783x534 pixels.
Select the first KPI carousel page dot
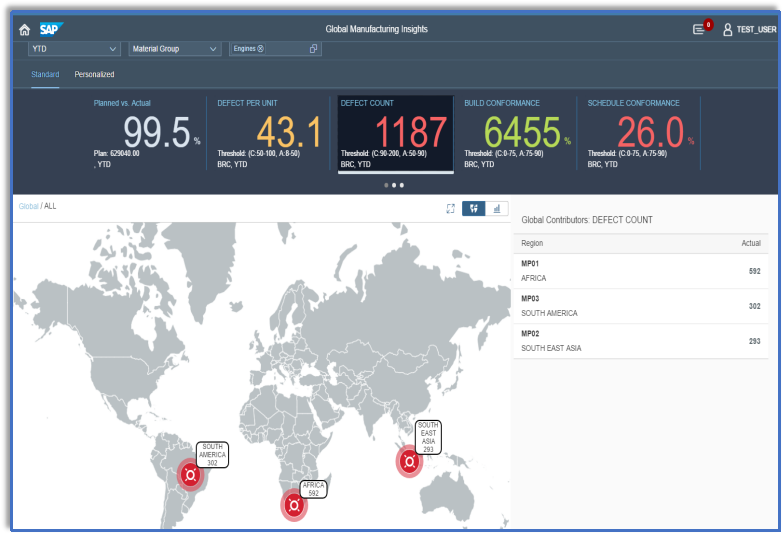pos(386,185)
